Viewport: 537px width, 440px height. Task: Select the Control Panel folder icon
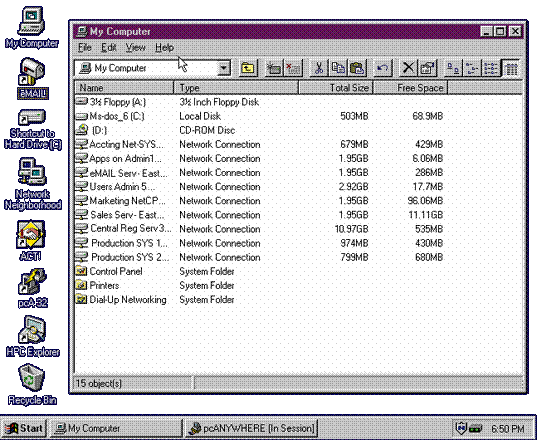[x=82, y=271]
